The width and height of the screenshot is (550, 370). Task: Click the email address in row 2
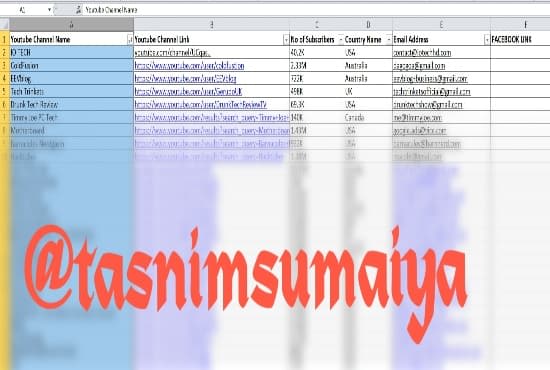pos(422,53)
